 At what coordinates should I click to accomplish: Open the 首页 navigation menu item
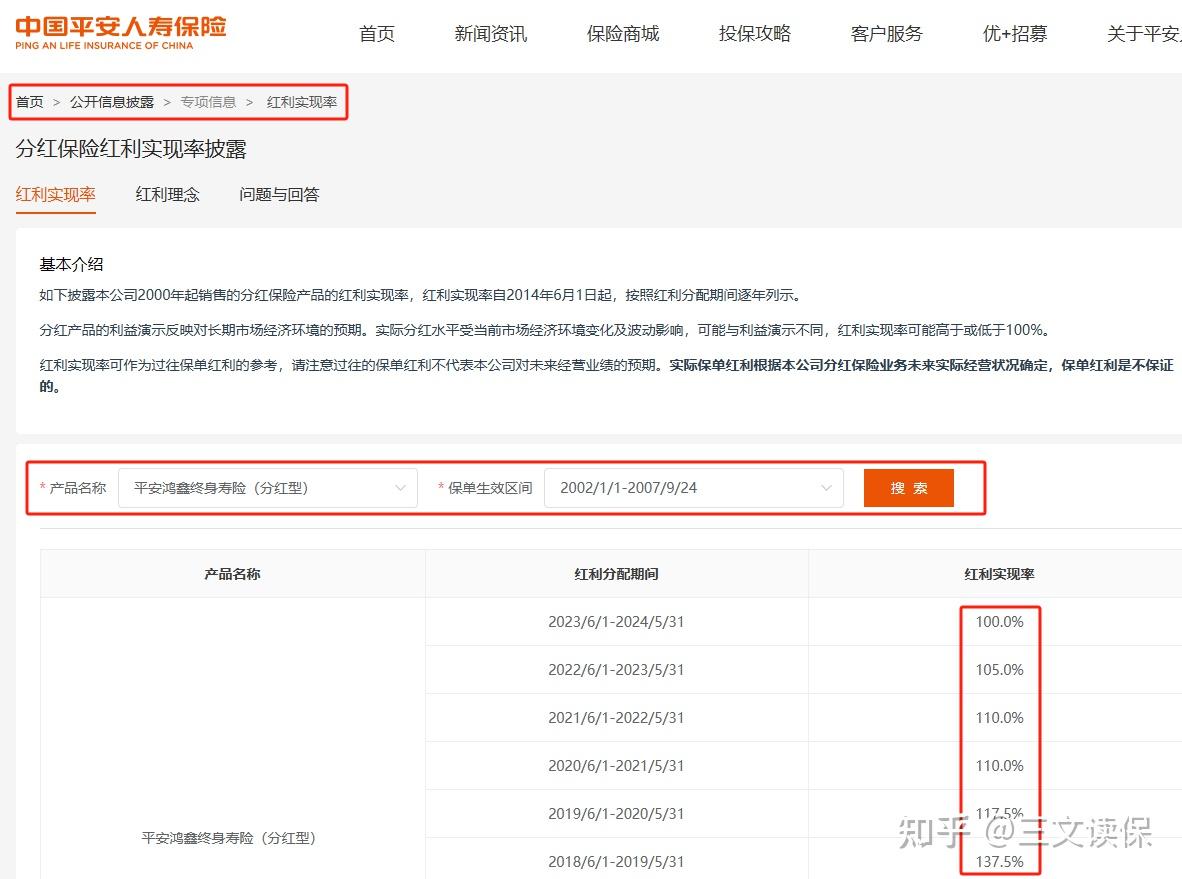click(x=377, y=34)
